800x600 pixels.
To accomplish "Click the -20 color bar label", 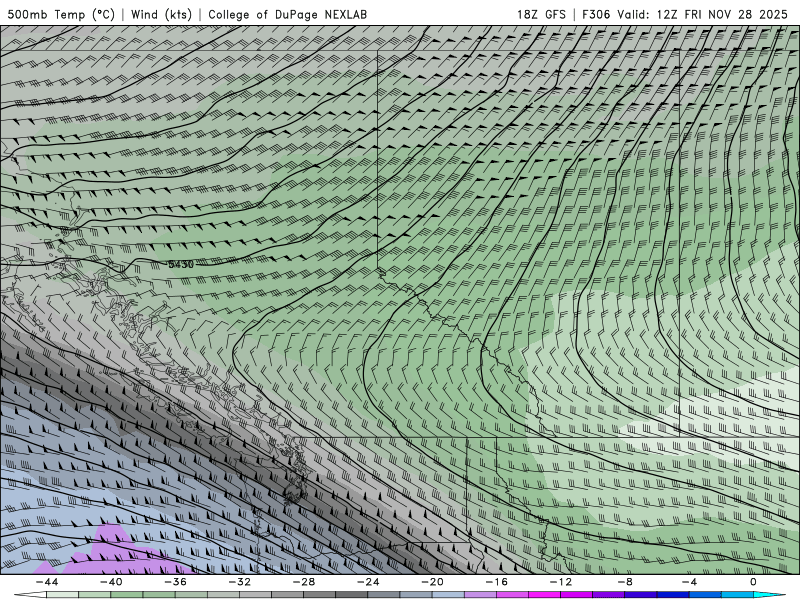I will (433, 582).
